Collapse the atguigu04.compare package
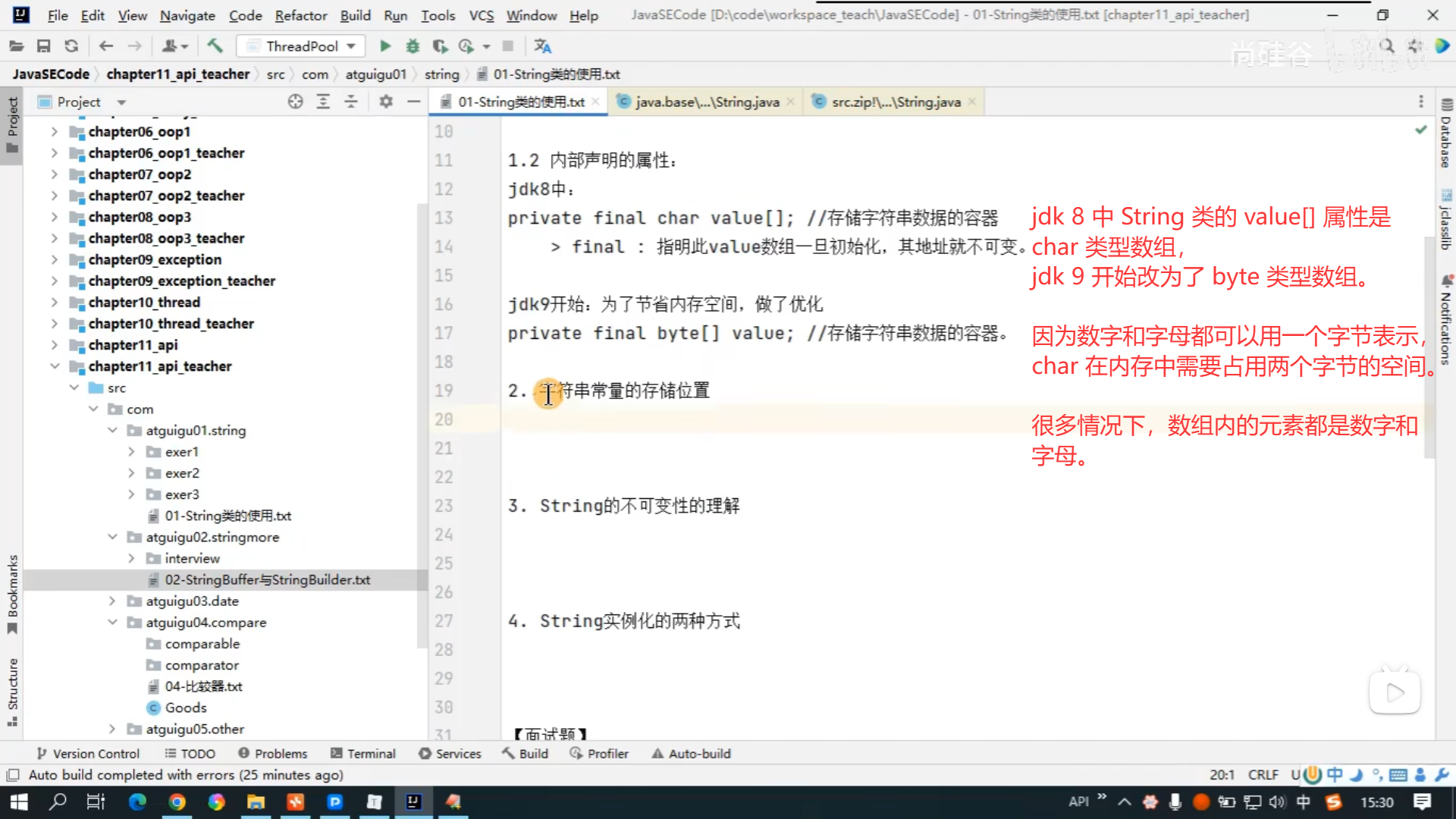1456x819 pixels. click(112, 623)
